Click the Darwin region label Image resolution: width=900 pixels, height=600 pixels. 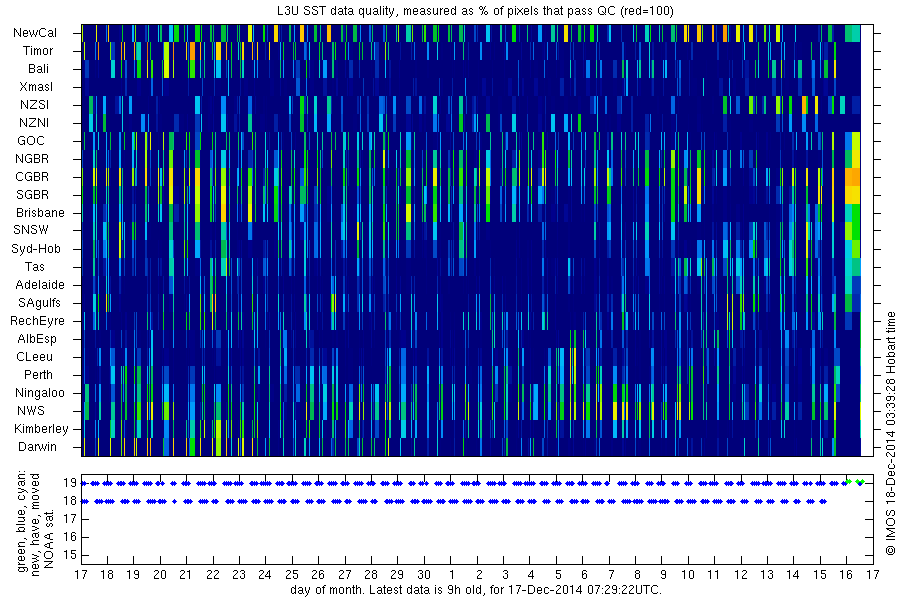(x=37, y=446)
